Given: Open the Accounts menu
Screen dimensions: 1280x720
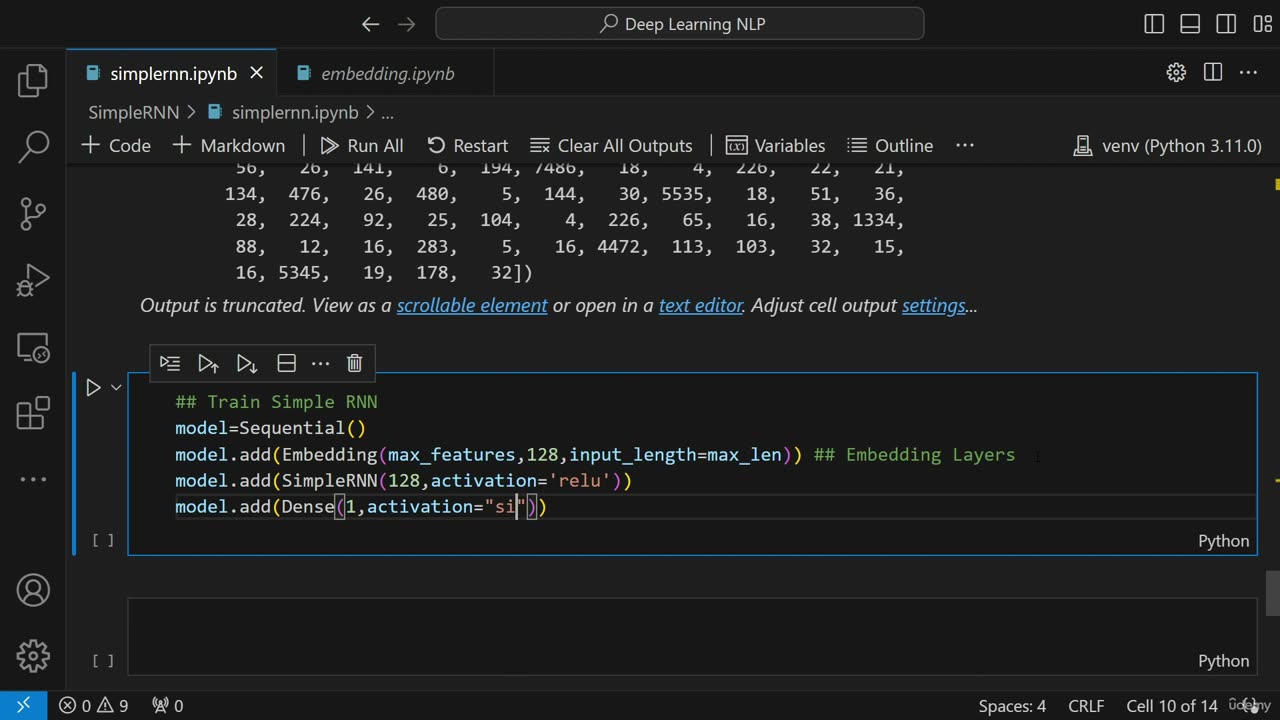Looking at the screenshot, I should coord(33,590).
